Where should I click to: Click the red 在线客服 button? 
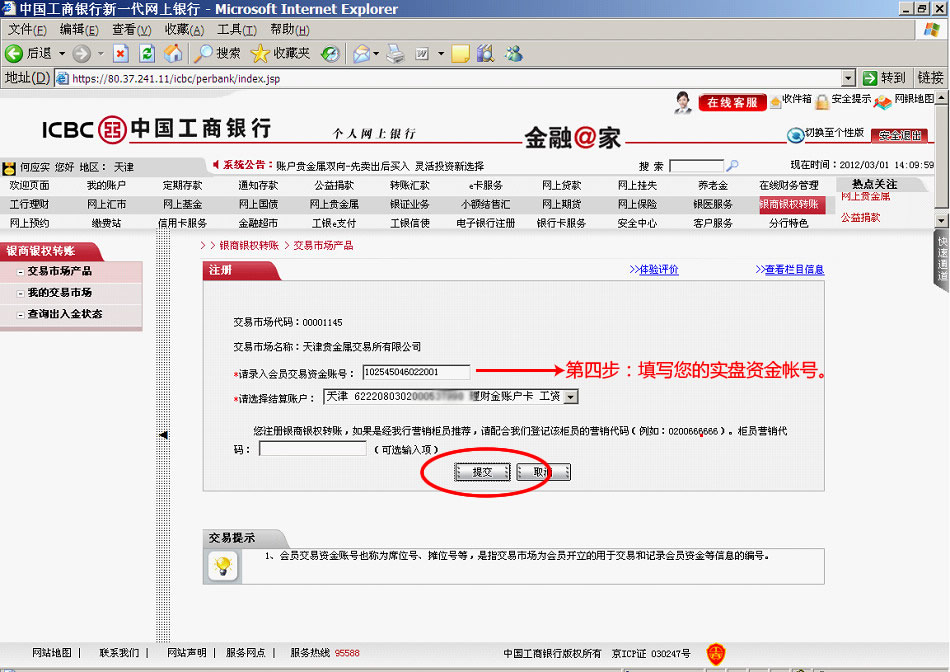pos(732,102)
